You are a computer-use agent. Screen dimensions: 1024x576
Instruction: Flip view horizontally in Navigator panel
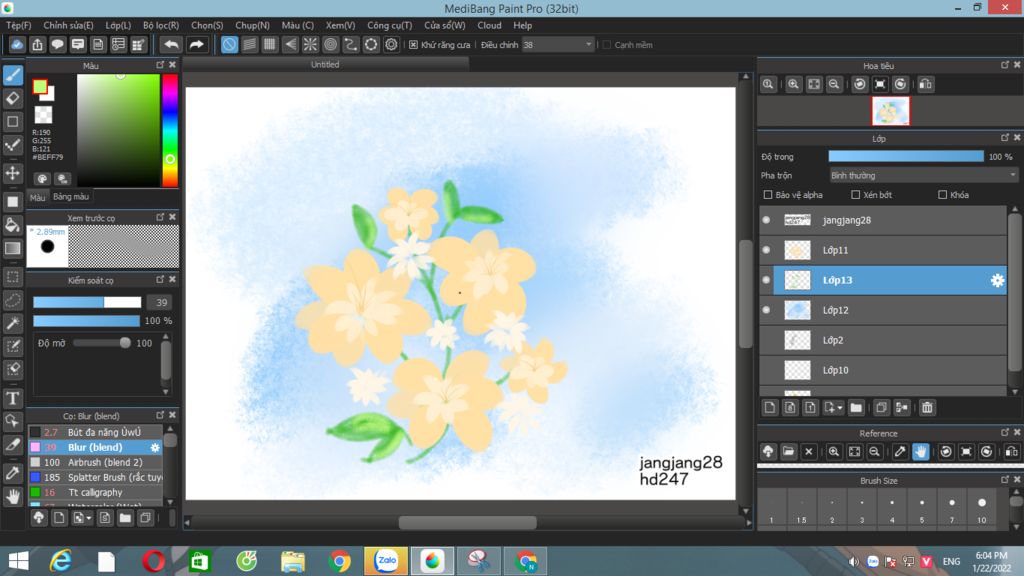tap(925, 84)
